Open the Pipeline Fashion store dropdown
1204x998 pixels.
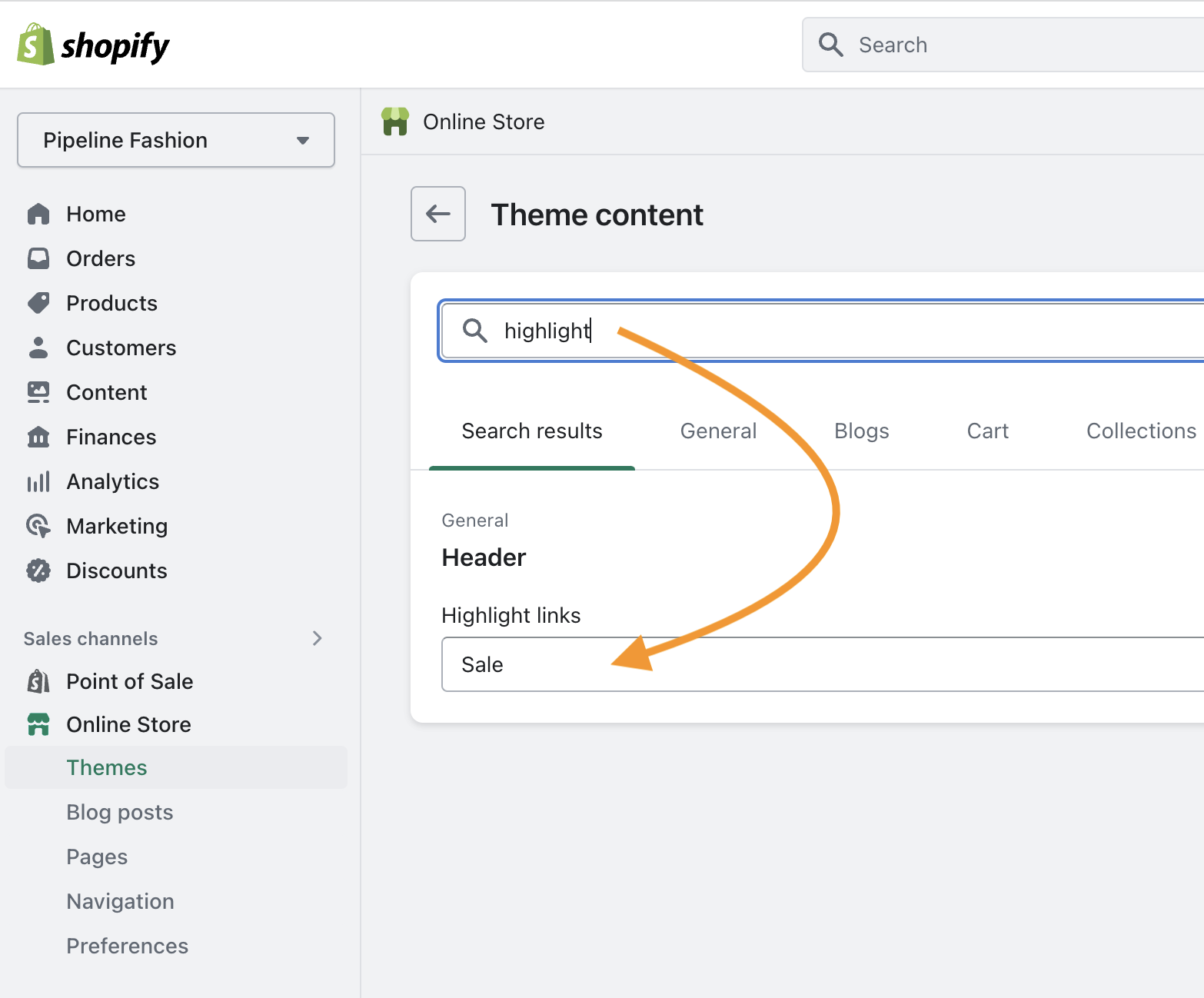click(176, 140)
